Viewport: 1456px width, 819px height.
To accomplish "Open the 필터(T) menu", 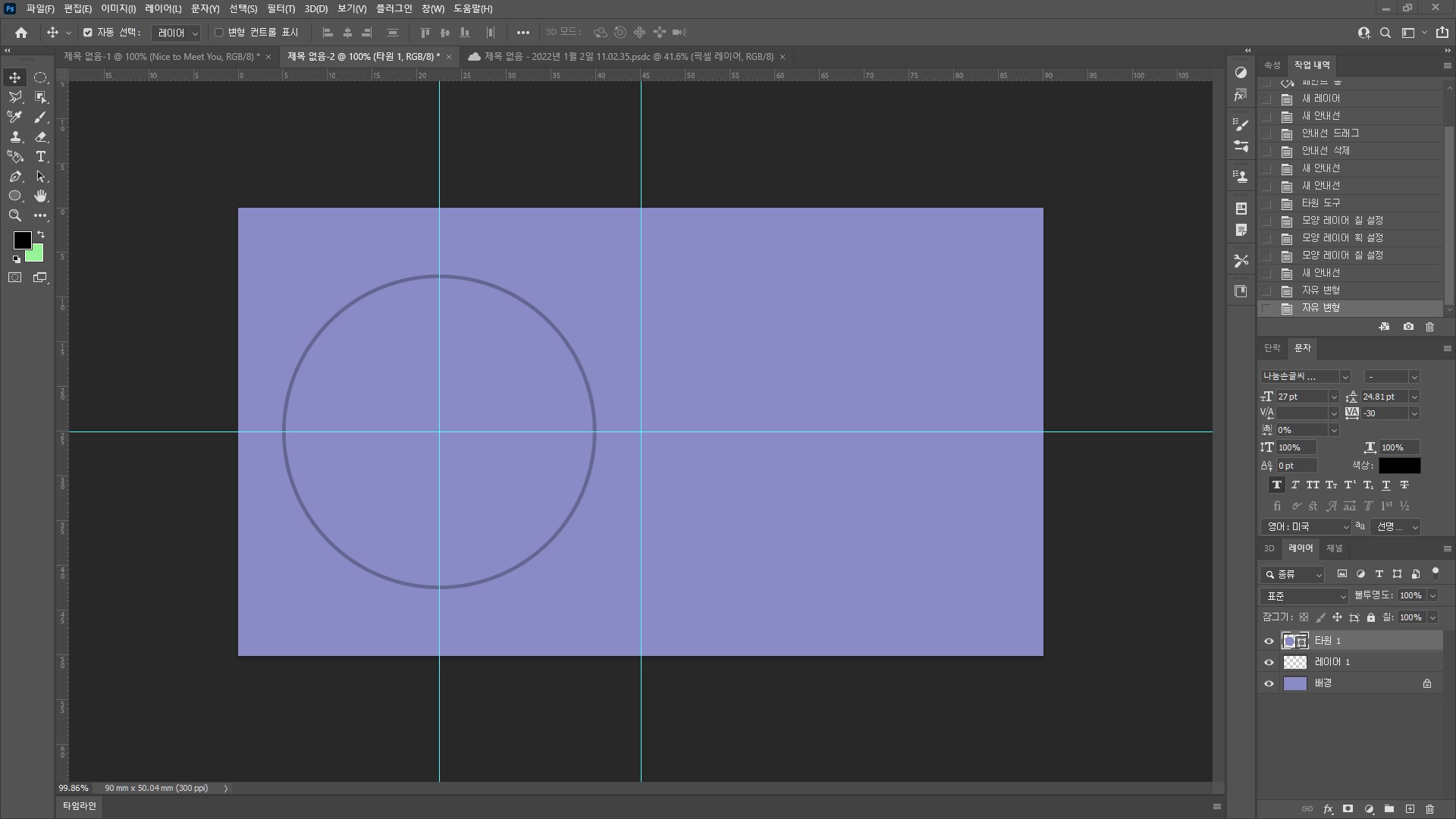I will (281, 8).
